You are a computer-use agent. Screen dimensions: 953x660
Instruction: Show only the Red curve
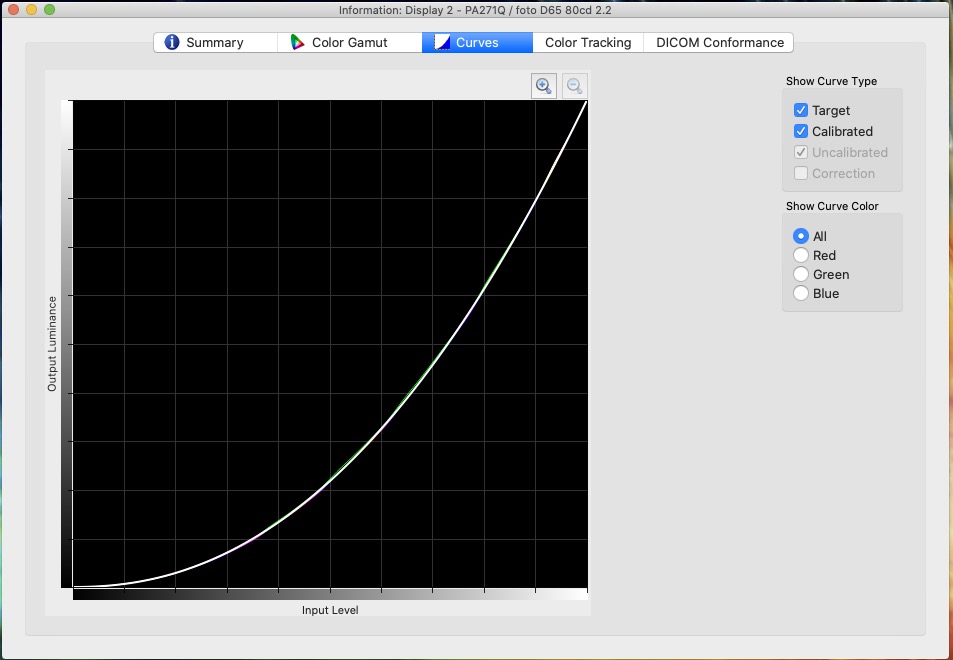click(x=801, y=256)
